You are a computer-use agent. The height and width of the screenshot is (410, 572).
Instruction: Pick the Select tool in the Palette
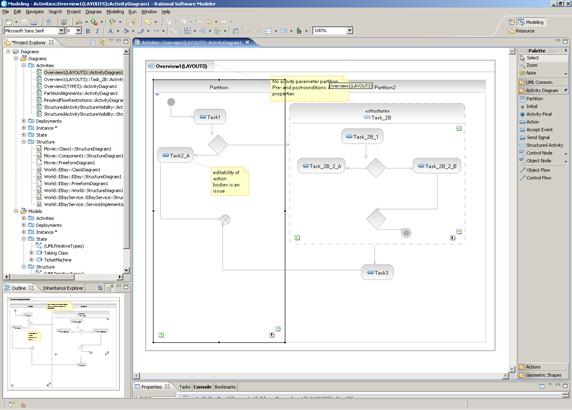click(x=542, y=58)
